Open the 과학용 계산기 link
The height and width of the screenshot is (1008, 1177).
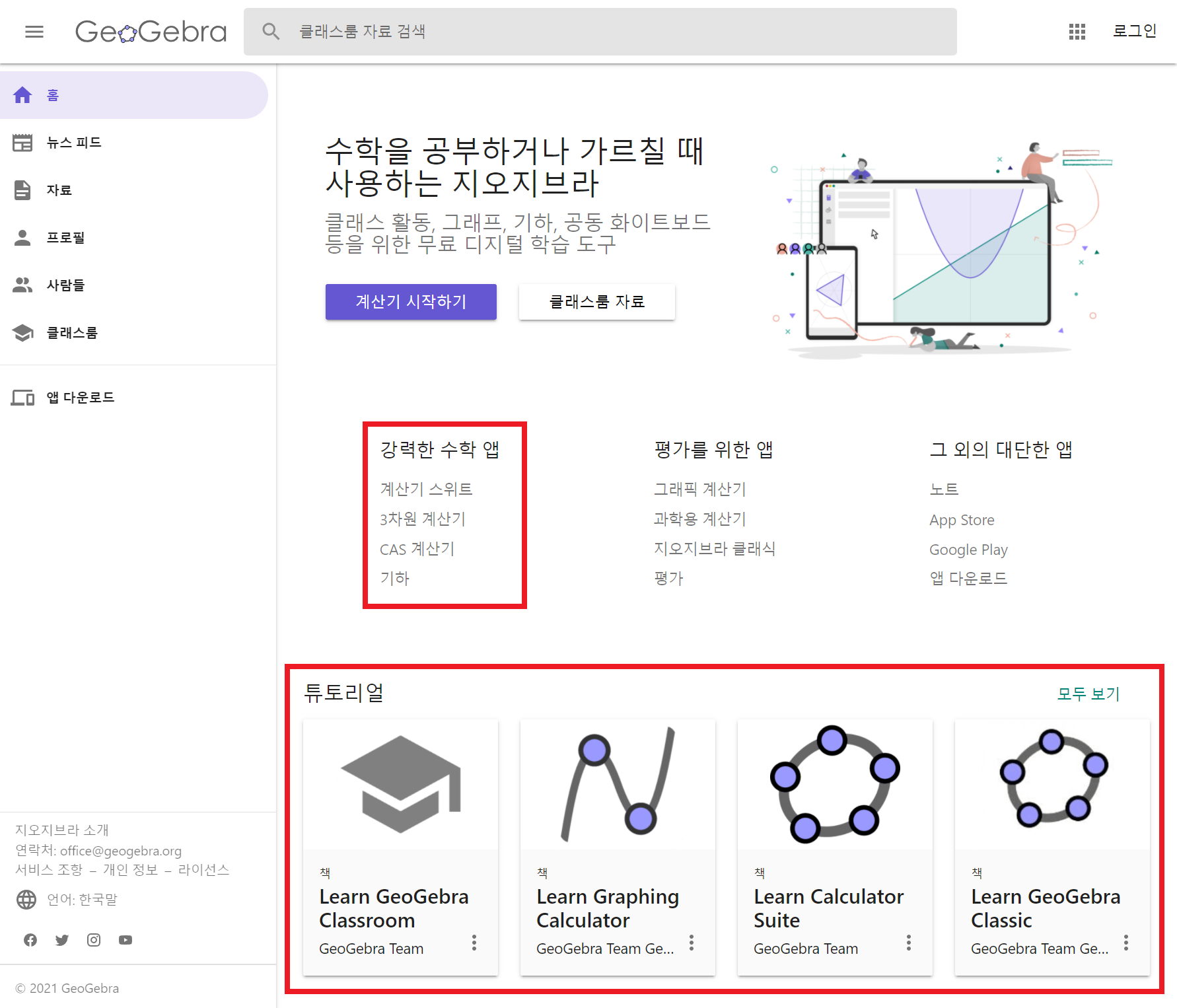700,519
